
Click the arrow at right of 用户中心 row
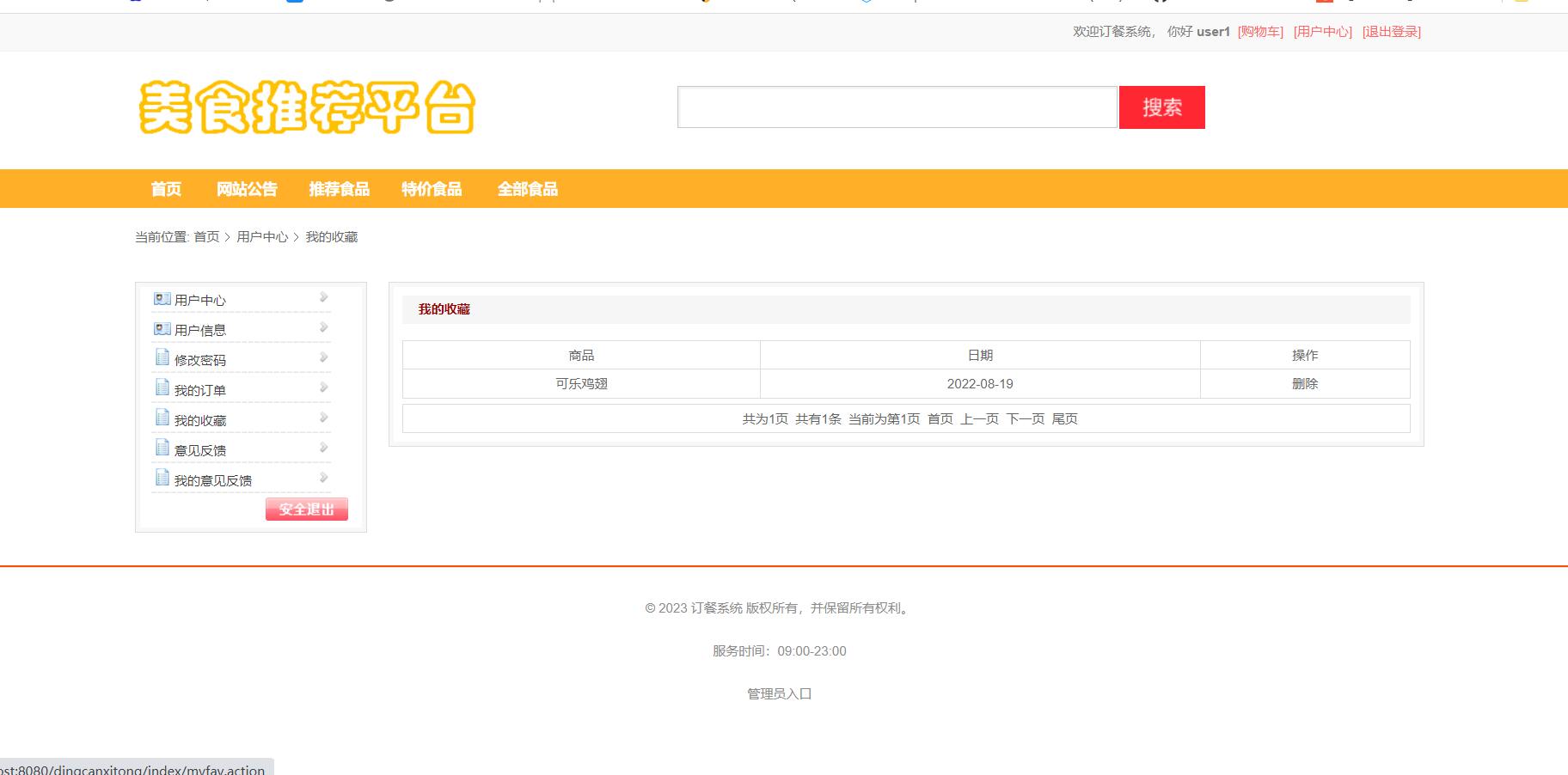point(324,297)
